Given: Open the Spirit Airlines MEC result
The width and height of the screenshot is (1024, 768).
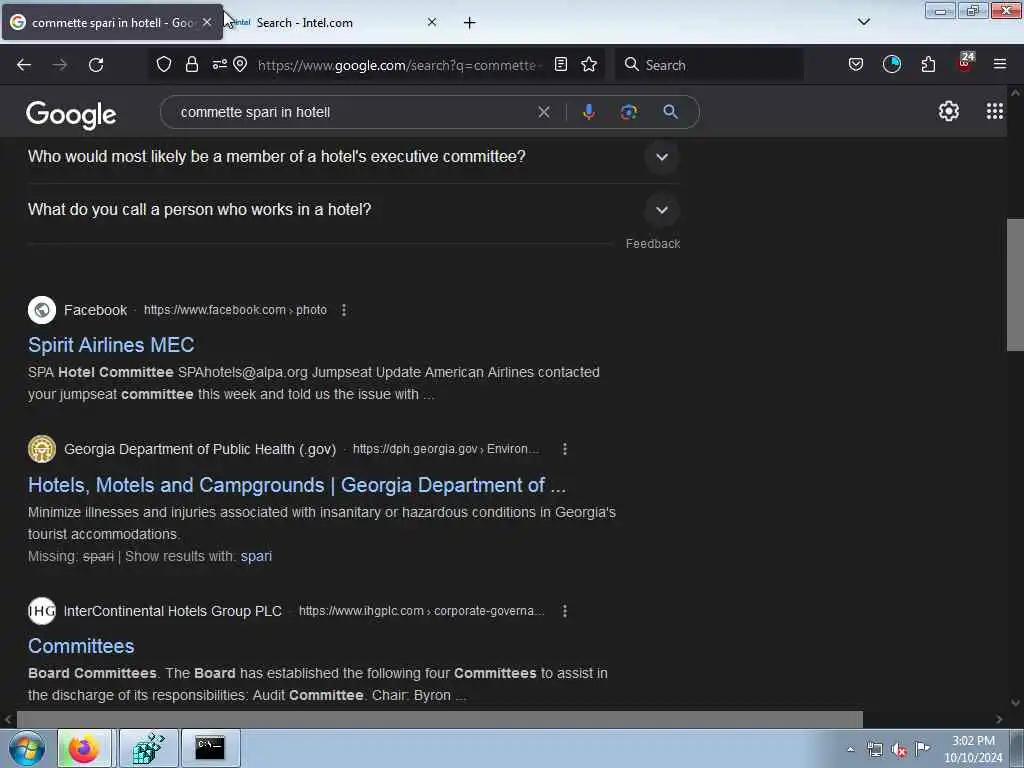Looking at the screenshot, I should [111, 345].
